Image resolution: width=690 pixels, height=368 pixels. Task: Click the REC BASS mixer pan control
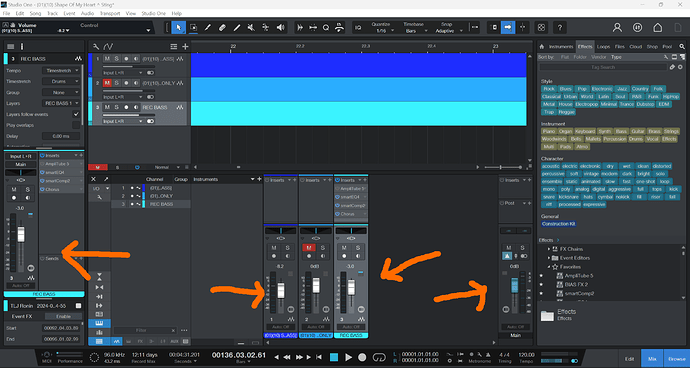[x=351, y=231]
